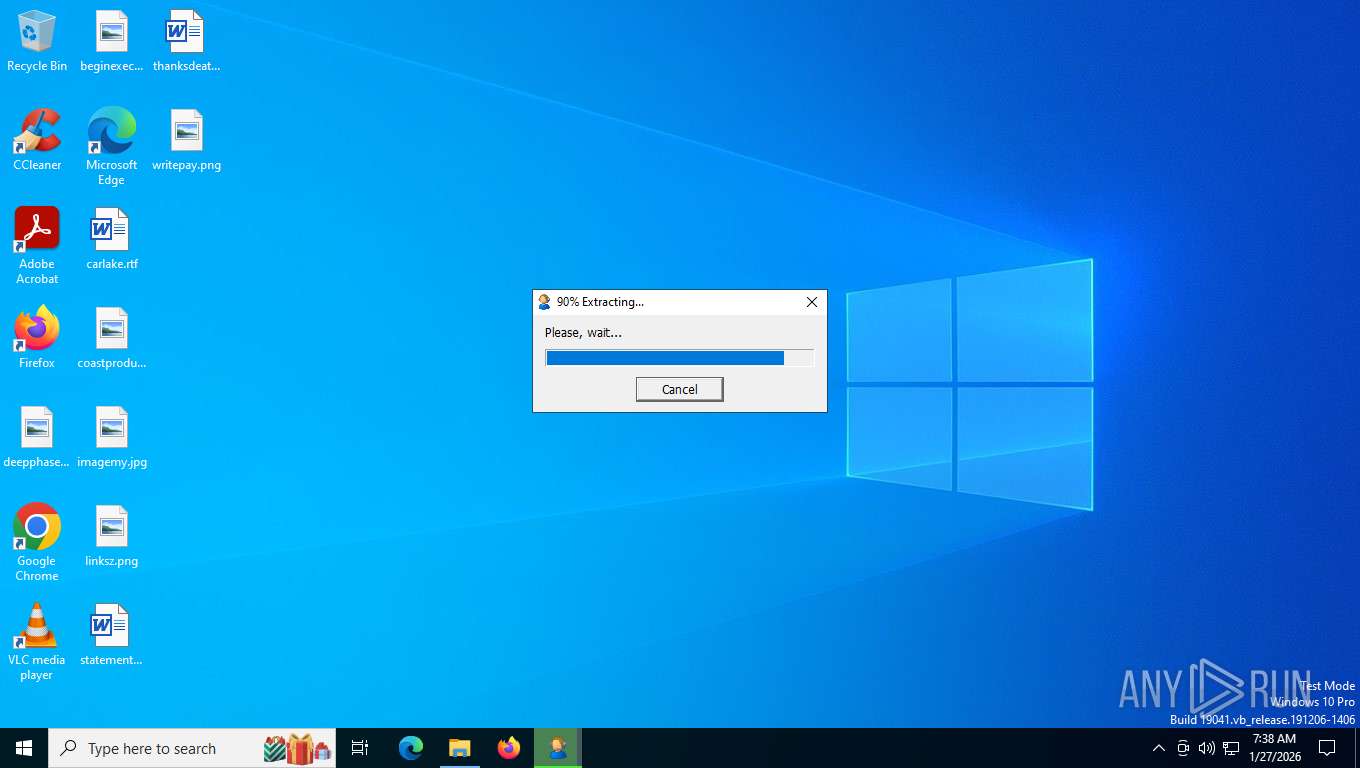
Task: Close the 90% Extracting dialog
Action: 812,302
